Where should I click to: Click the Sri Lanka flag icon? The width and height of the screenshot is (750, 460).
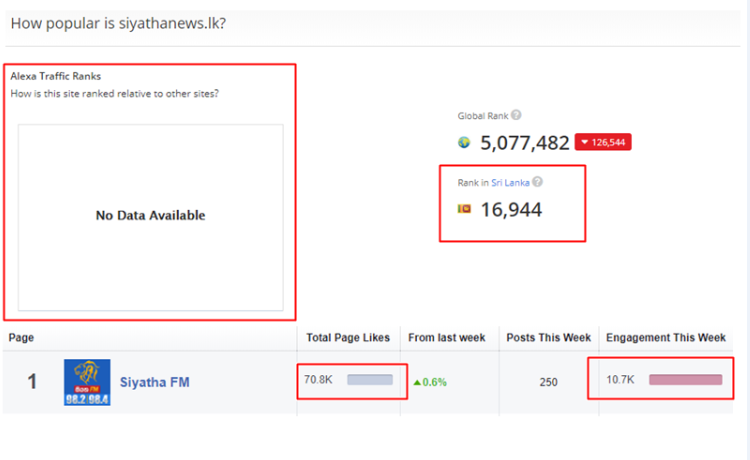(x=464, y=209)
